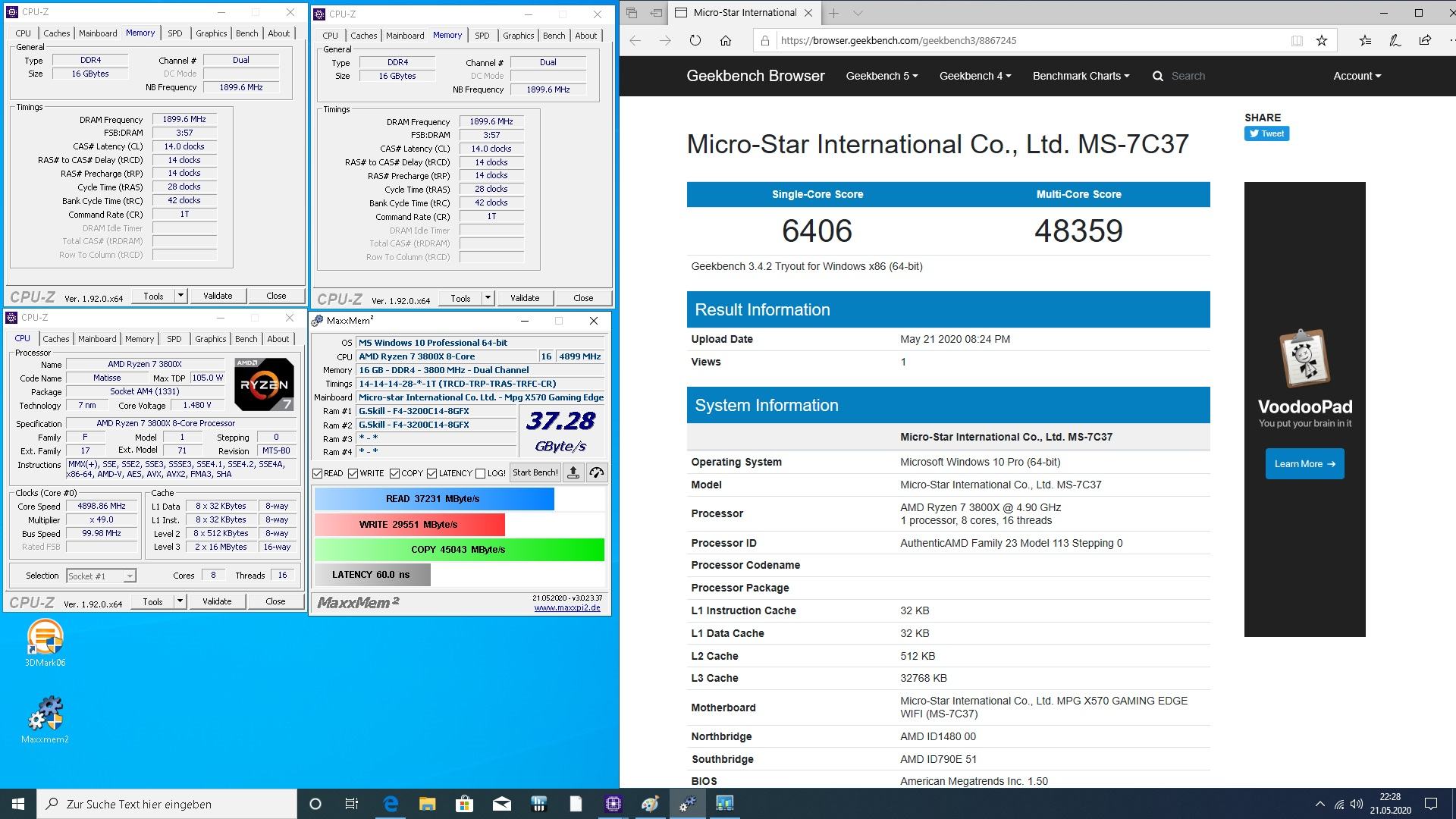Open Microsoft Store from the taskbar
The width and height of the screenshot is (1456, 819).
[464, 804]
